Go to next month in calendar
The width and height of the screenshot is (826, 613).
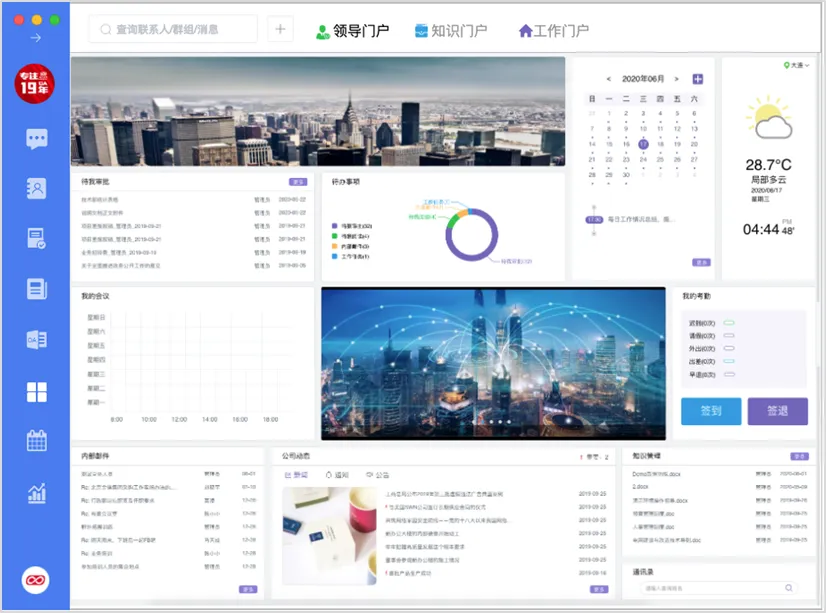[677, 79]
